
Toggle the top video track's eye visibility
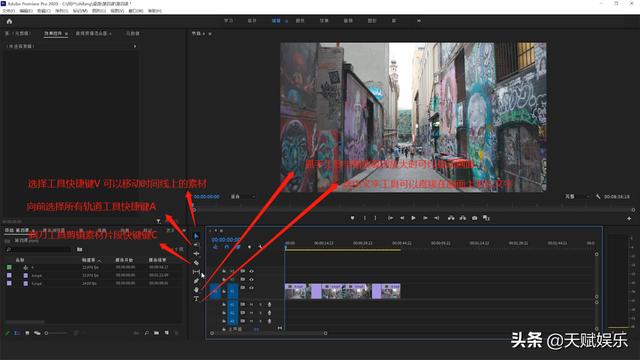pos(251,271)
